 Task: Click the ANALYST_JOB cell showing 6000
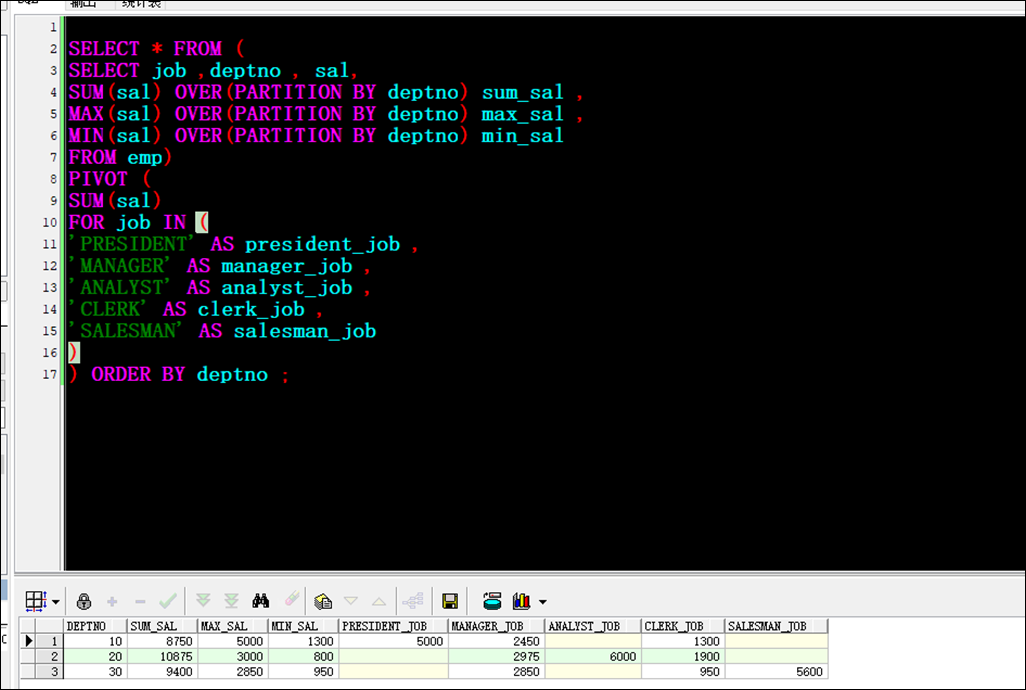[x=593, y=656]
